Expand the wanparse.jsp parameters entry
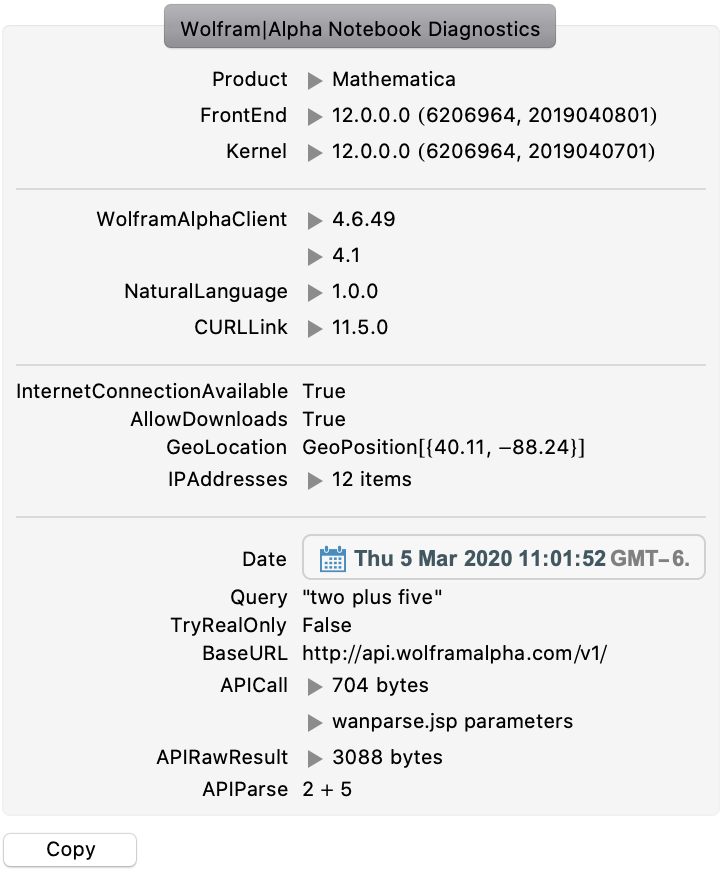Image resolution: width=722 pixels, height=876 pixels. click(315, 722)
